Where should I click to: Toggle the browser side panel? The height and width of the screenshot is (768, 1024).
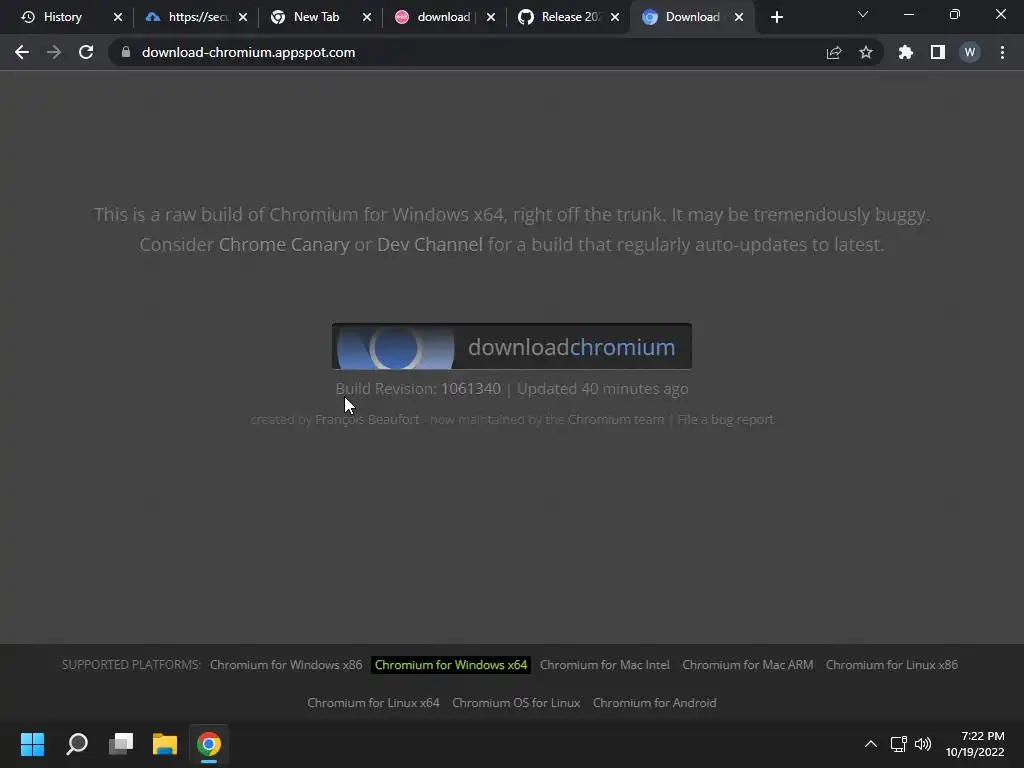coord(938,52)
